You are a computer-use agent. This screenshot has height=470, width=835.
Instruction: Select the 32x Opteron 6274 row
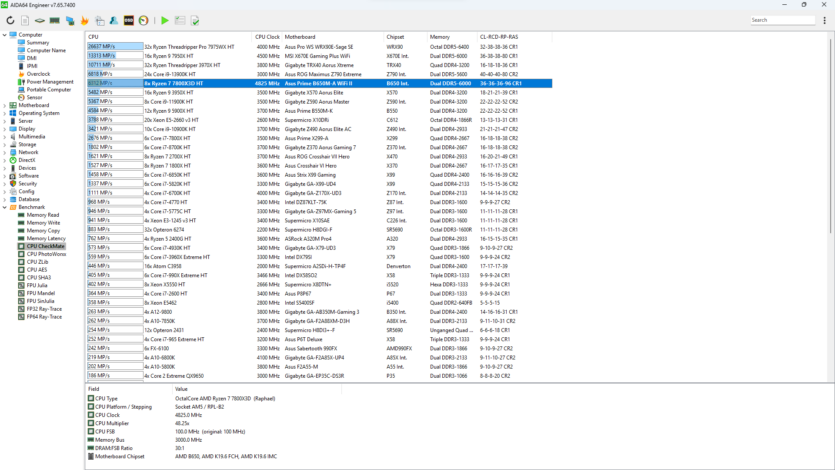point(319,229)
